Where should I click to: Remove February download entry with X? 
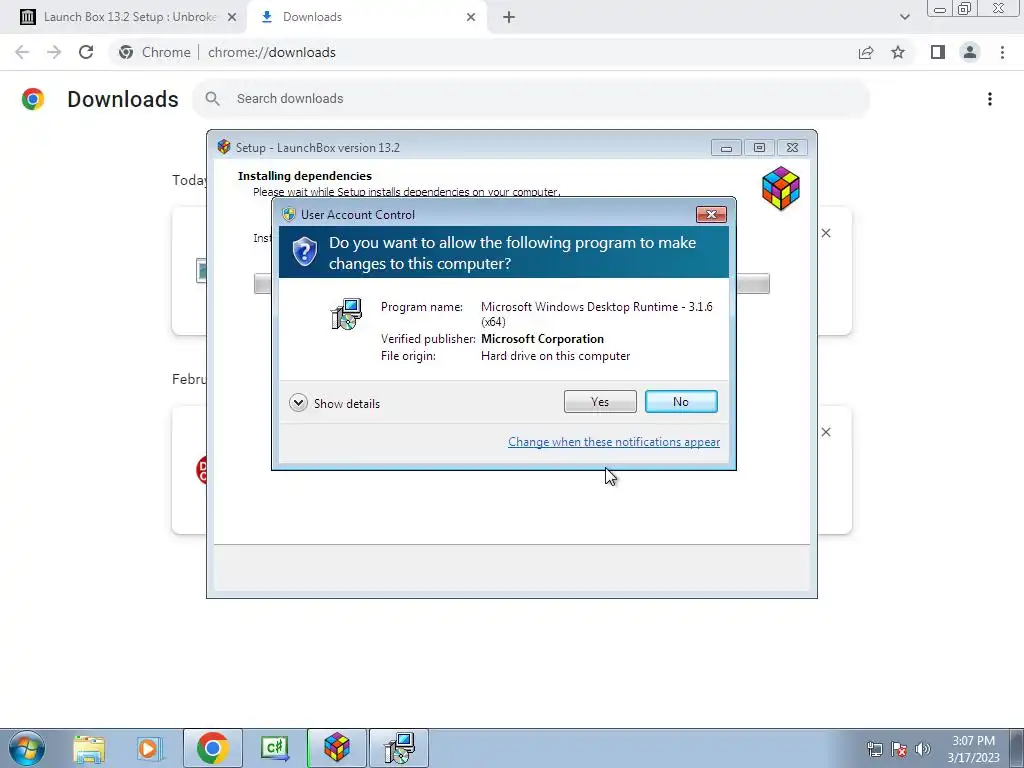[x=825, y=432]
